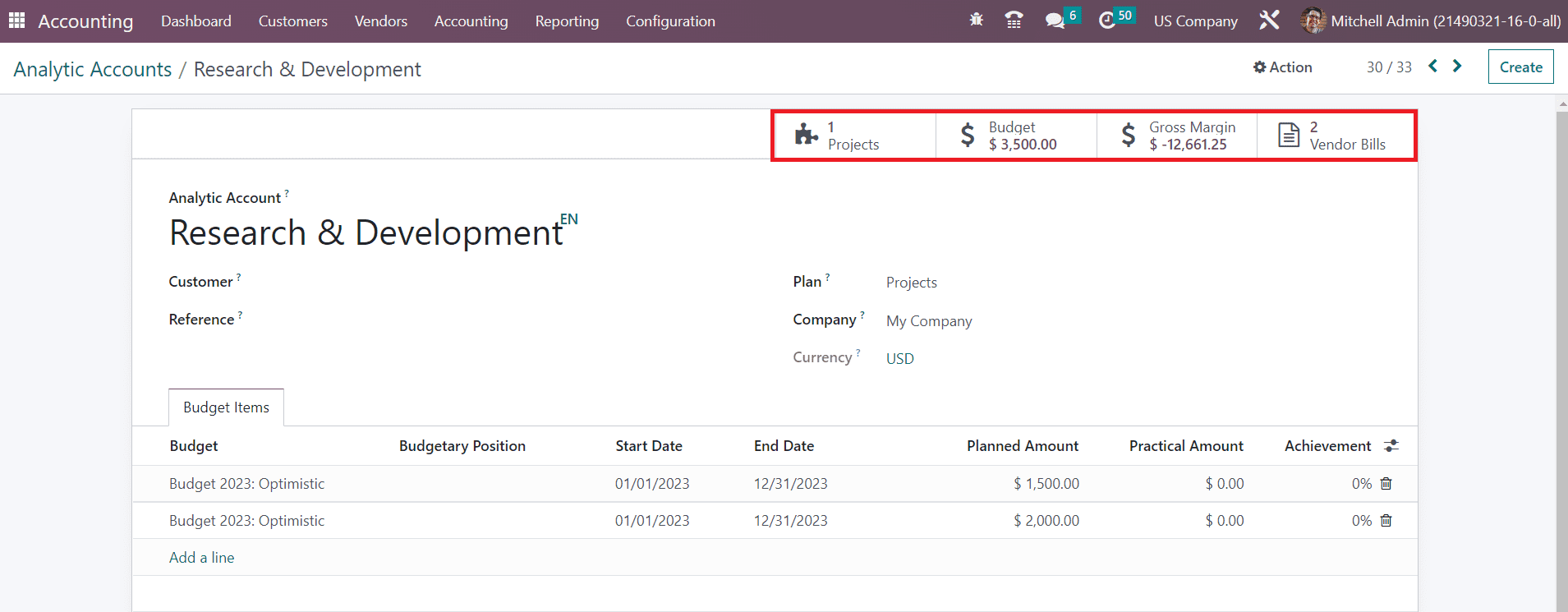The height and width of the screenshot is (612, 1568).
Task: Open the Action dropdown menu
Action: coord(1282,67)
